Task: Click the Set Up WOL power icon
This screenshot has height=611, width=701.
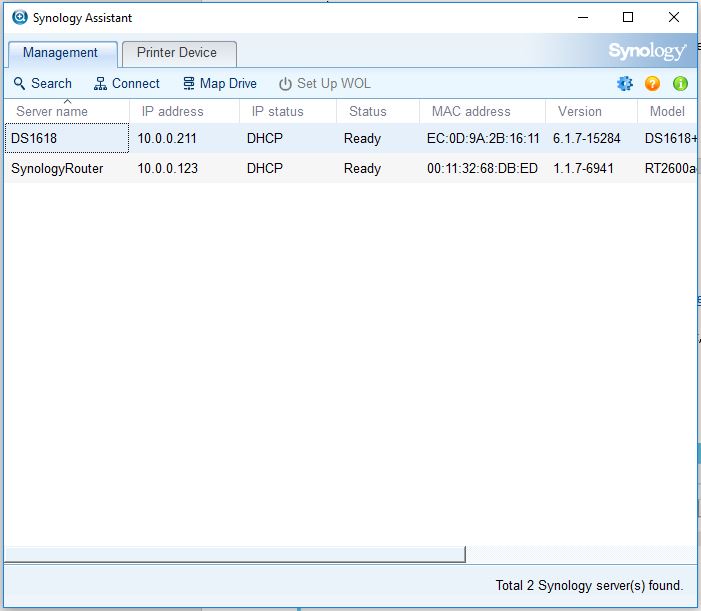Action: tap(285, 84)
